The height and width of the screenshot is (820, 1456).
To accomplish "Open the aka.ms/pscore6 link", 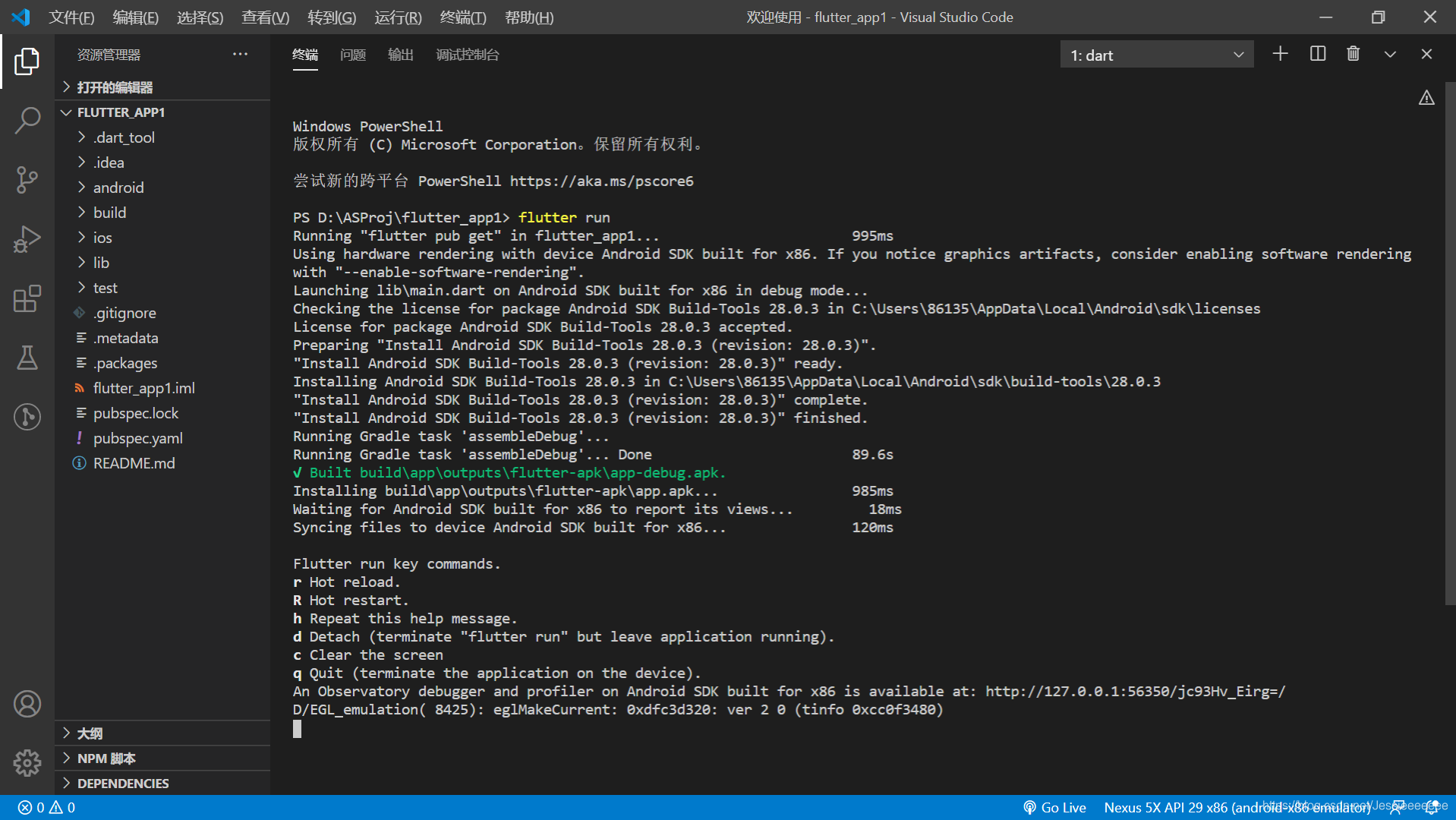I will (x=602, y=181).
